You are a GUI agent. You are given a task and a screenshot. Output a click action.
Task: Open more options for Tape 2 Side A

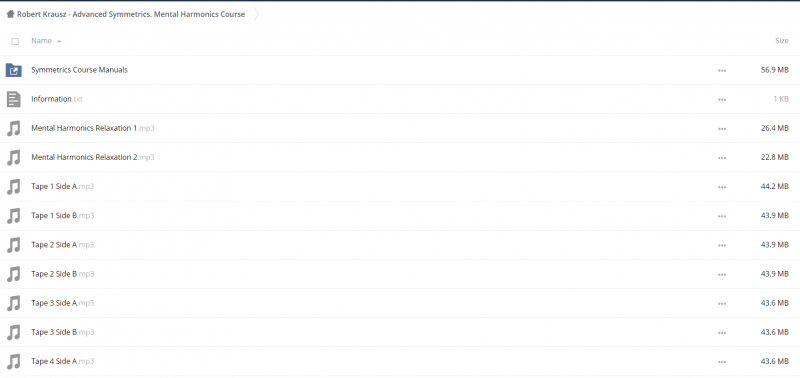click(x=722, y=245)
